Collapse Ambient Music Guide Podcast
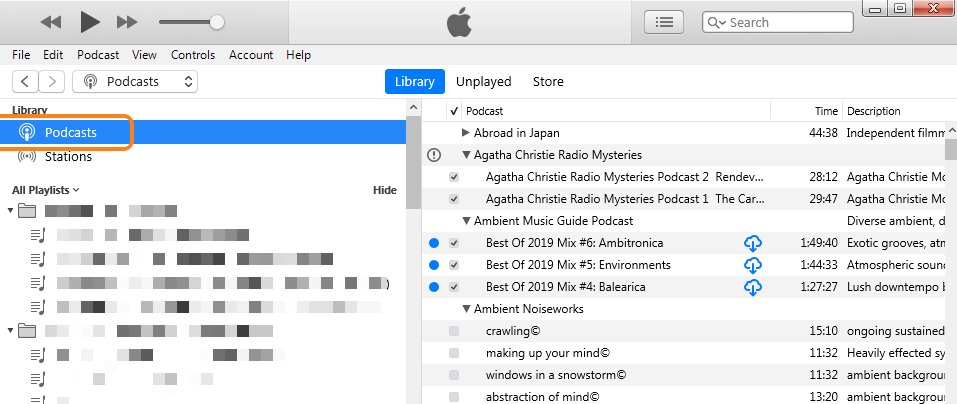957x404 pixels. [466, 221]
